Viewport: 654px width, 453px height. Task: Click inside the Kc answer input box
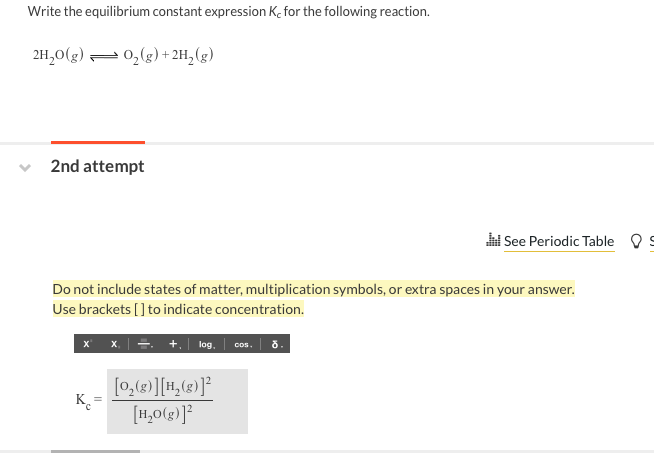click(x=177, y=401)
